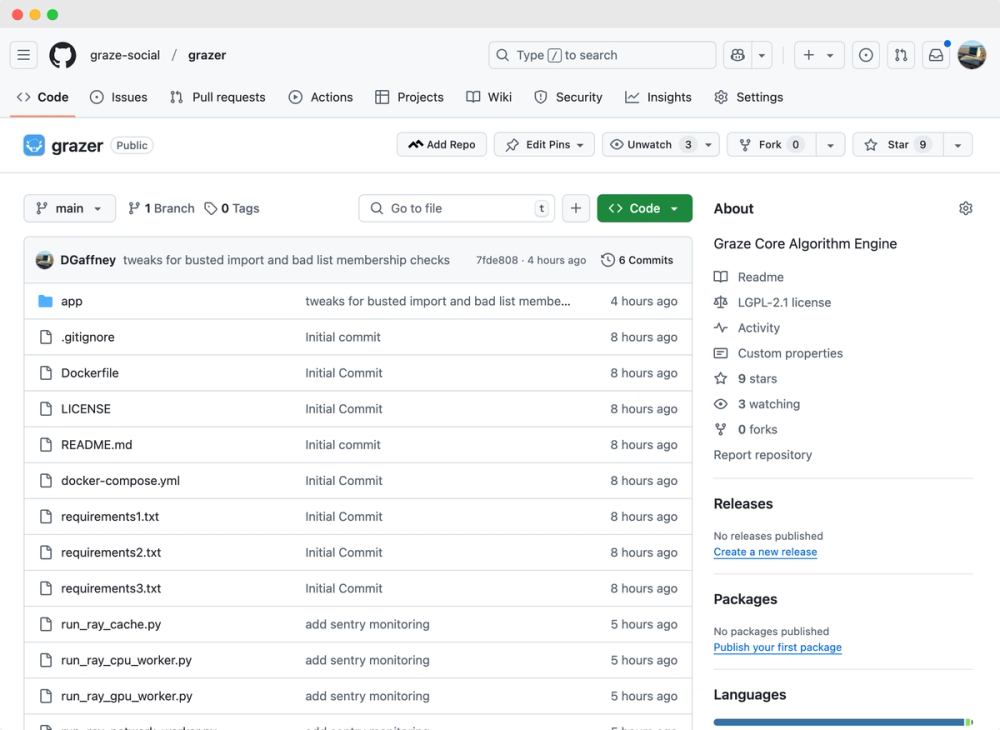Click the Python segment of languages bar

click(x=839, y=722)
